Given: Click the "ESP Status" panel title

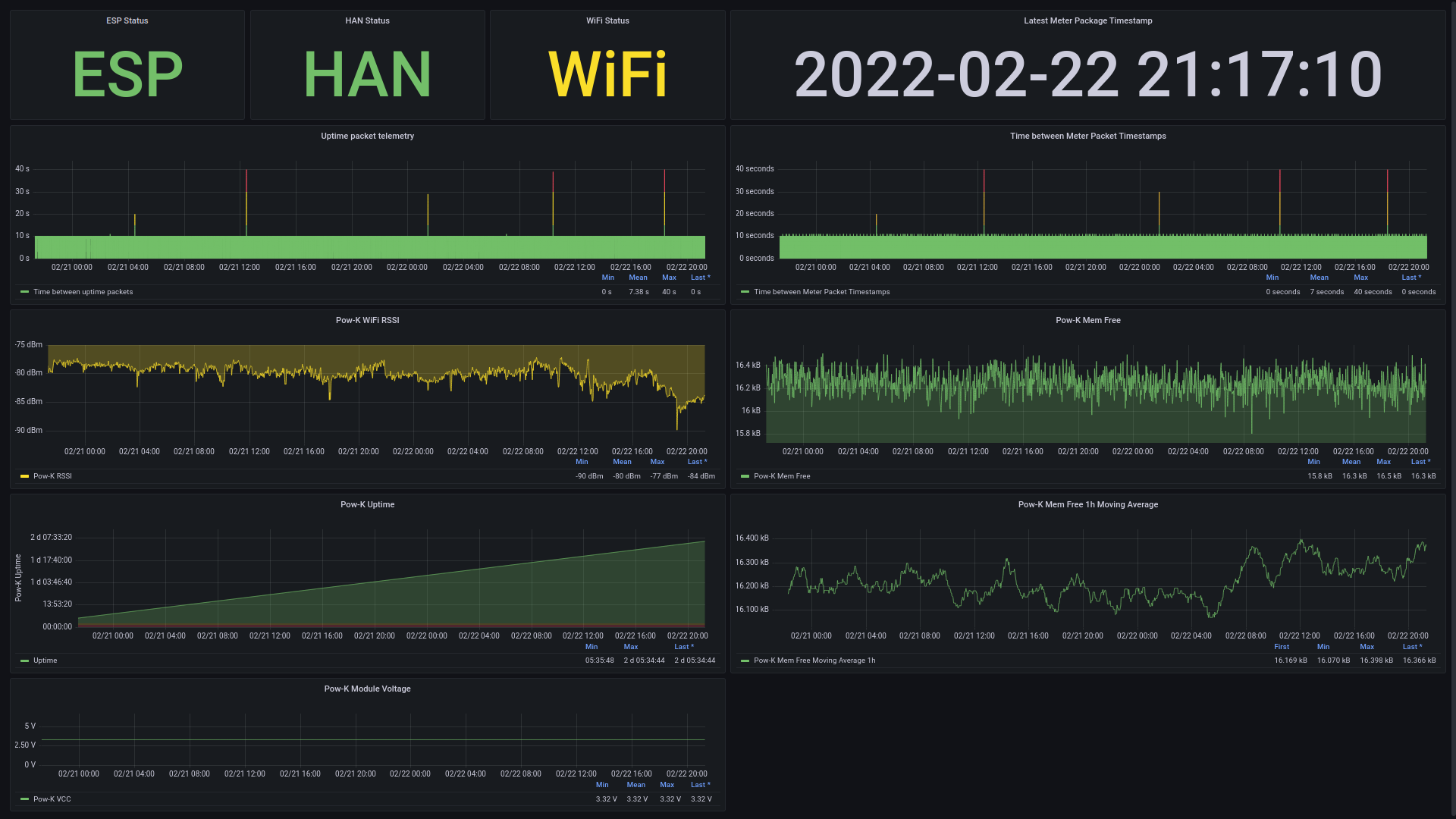Looking at the screenshot, I should click(x=127, y=20).
